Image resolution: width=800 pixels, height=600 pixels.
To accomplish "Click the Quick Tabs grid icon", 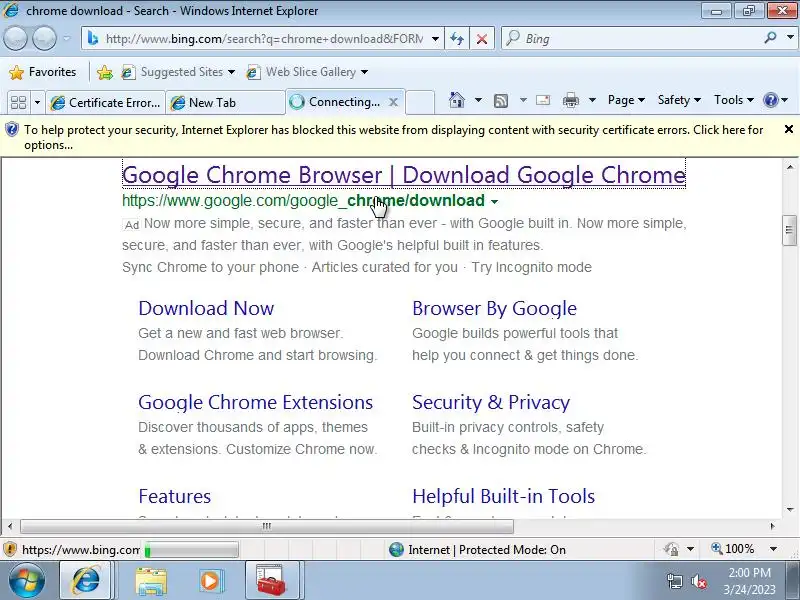I will (18, 103).
